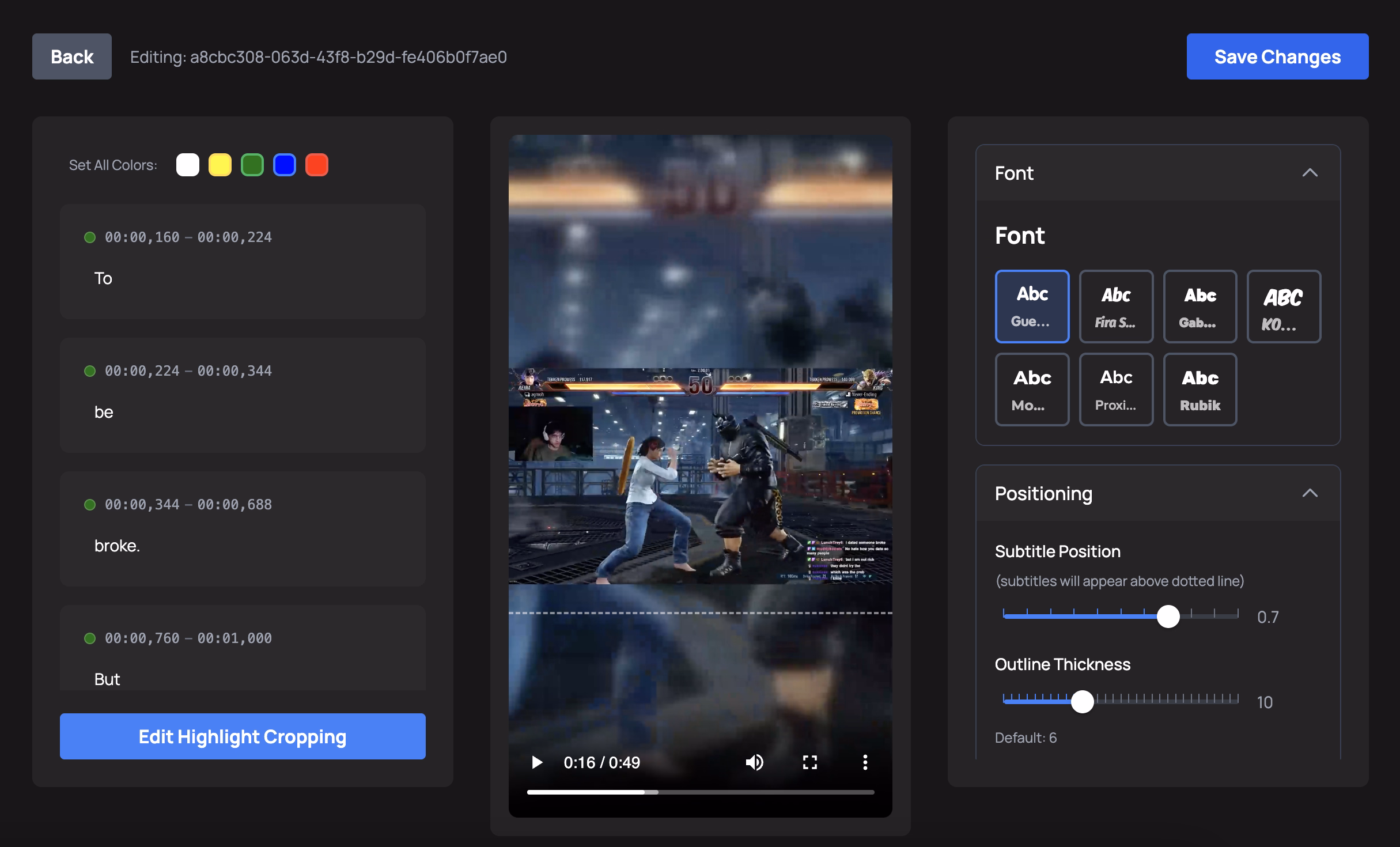Image resolution: width=1400 pixels, height=847 pixels.
Task: Click timestamp 00:00,760 – 00:01,000
Action: [x=188, y=638]
